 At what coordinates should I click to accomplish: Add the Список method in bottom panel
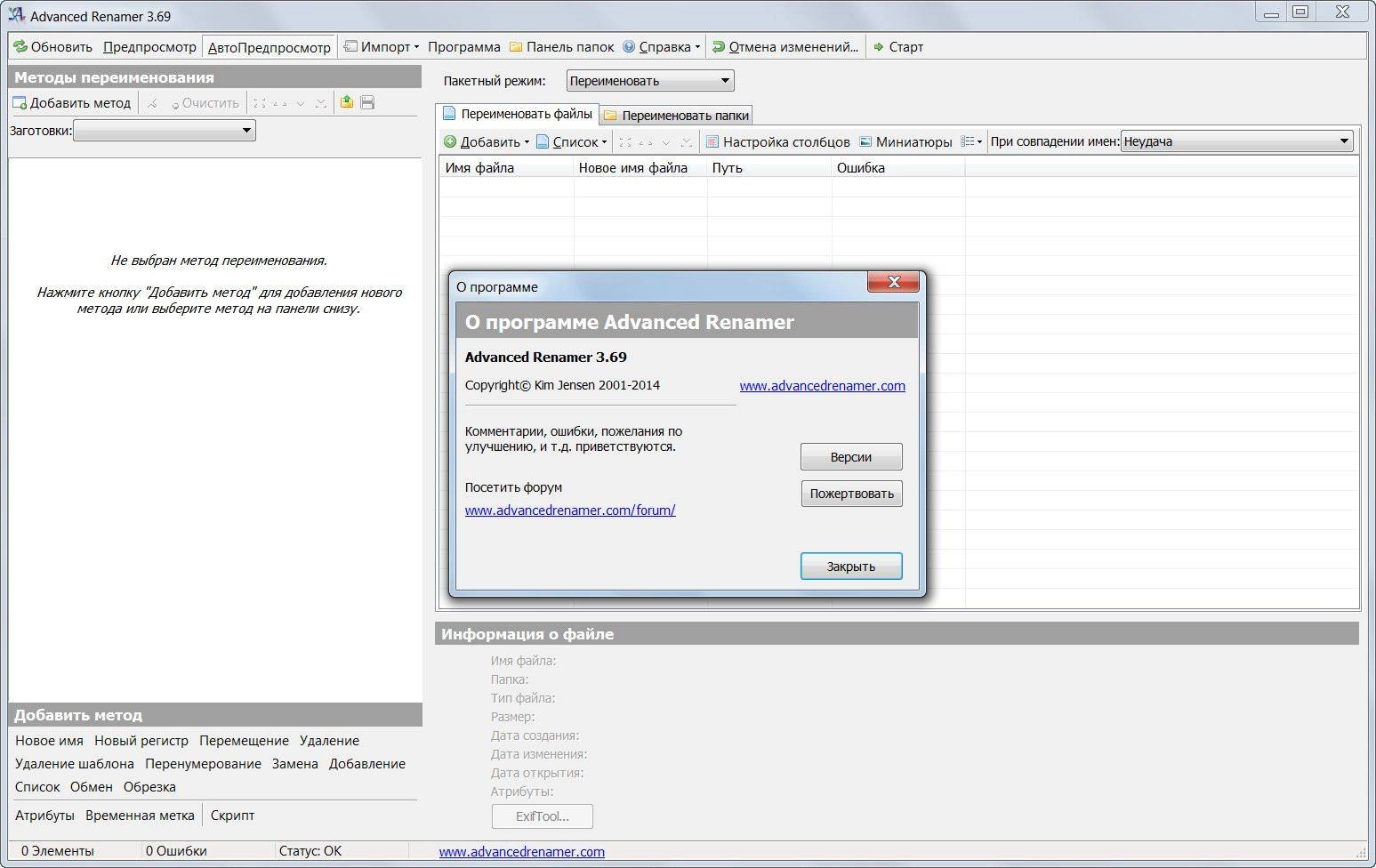point(37,787)
